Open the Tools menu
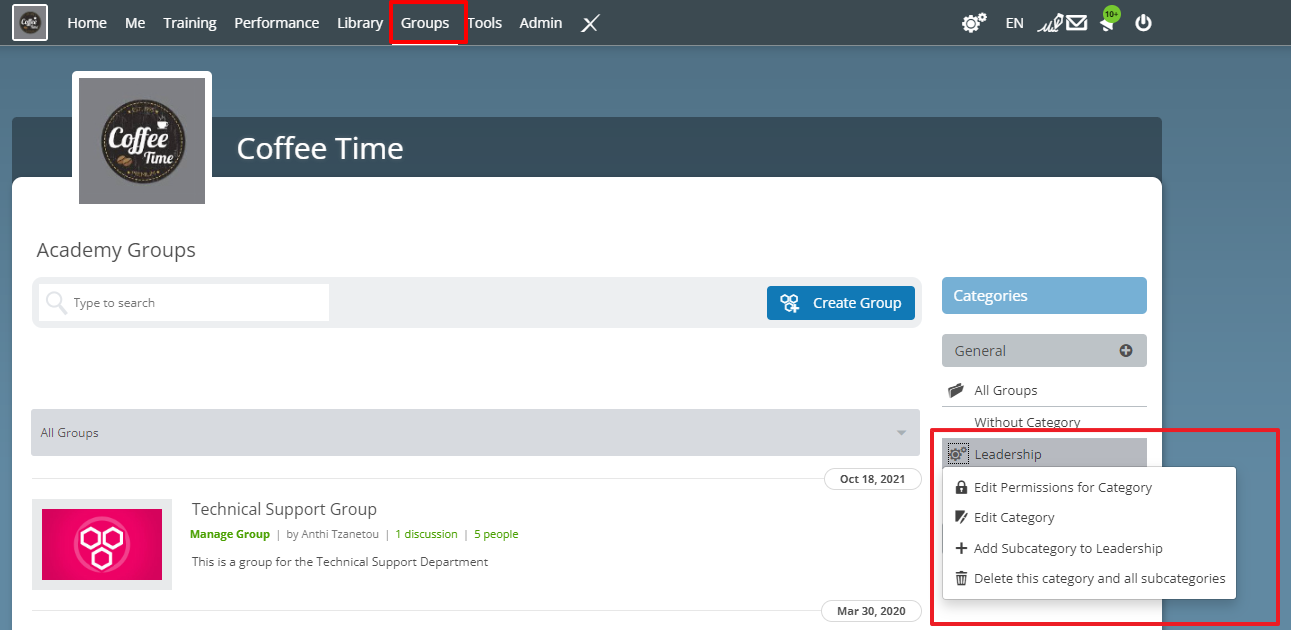 tap(485, 23)
